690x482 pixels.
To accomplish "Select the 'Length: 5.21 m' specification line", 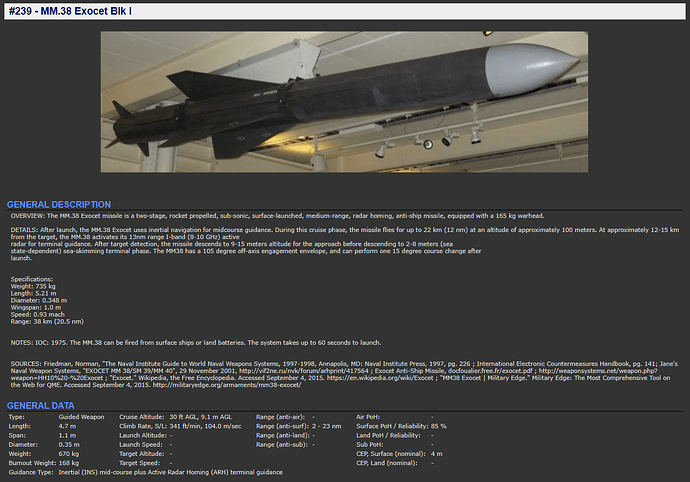I will coord(33,293).
